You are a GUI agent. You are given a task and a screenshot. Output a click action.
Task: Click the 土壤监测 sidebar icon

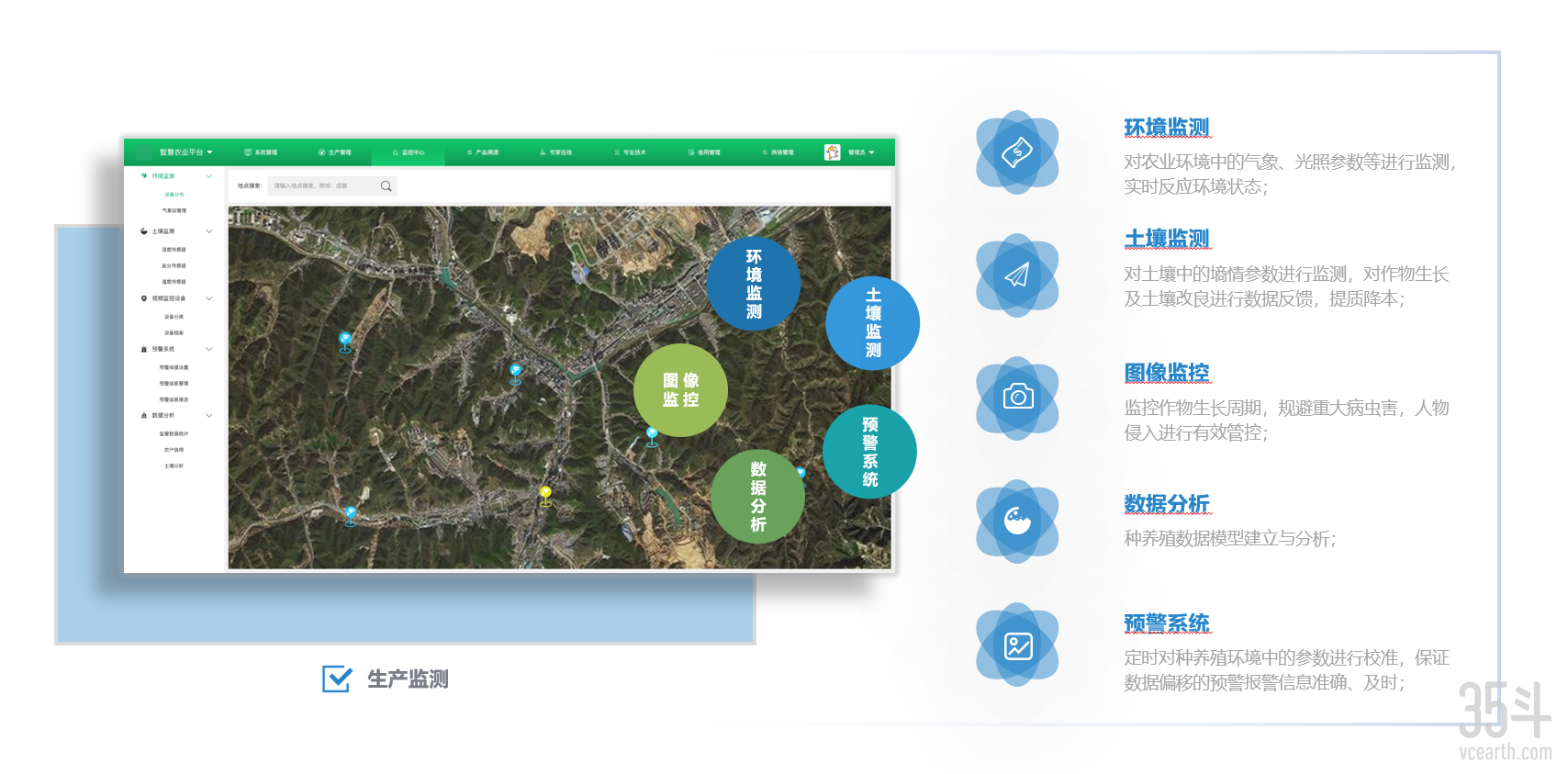[144, 231]
